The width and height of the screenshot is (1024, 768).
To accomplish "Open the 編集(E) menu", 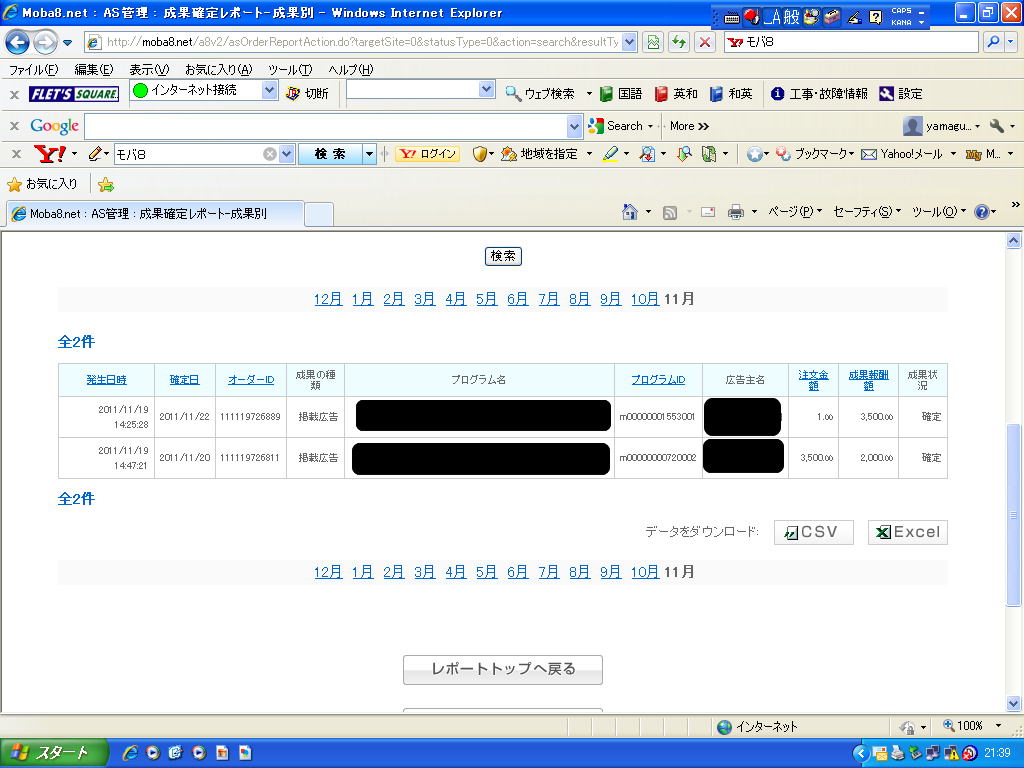I will (x=93, y=69).
